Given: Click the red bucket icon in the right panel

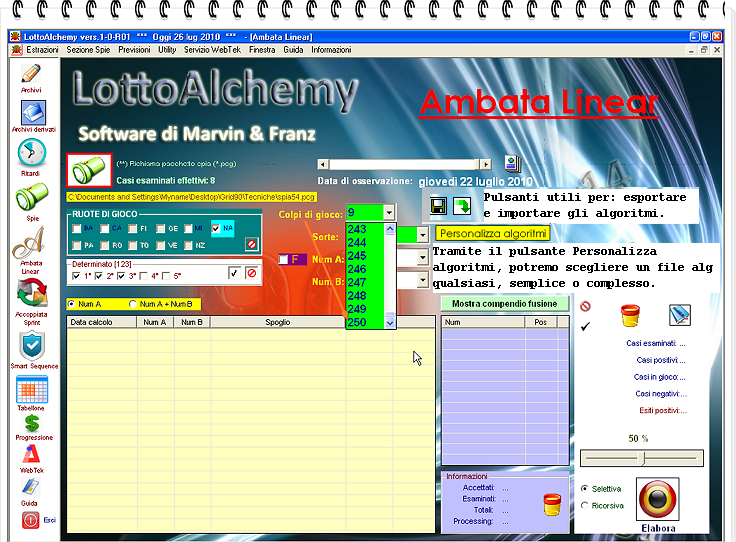Looking at the screenshot, I should tap(630, 315).
